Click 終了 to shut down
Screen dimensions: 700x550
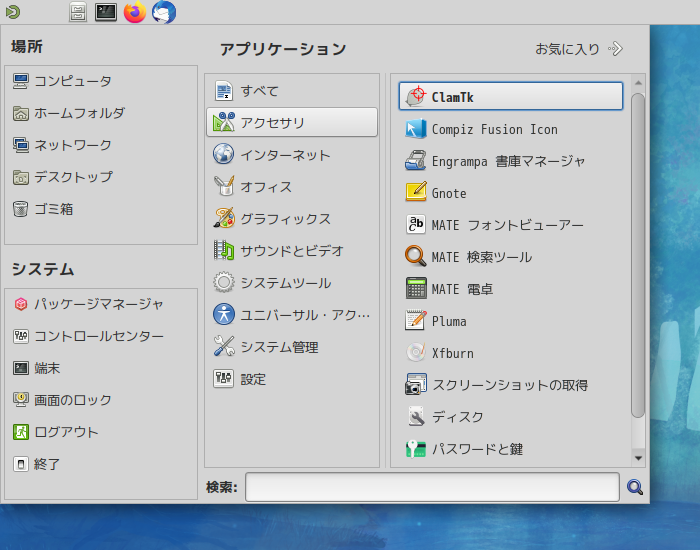[x=101, y=464]
